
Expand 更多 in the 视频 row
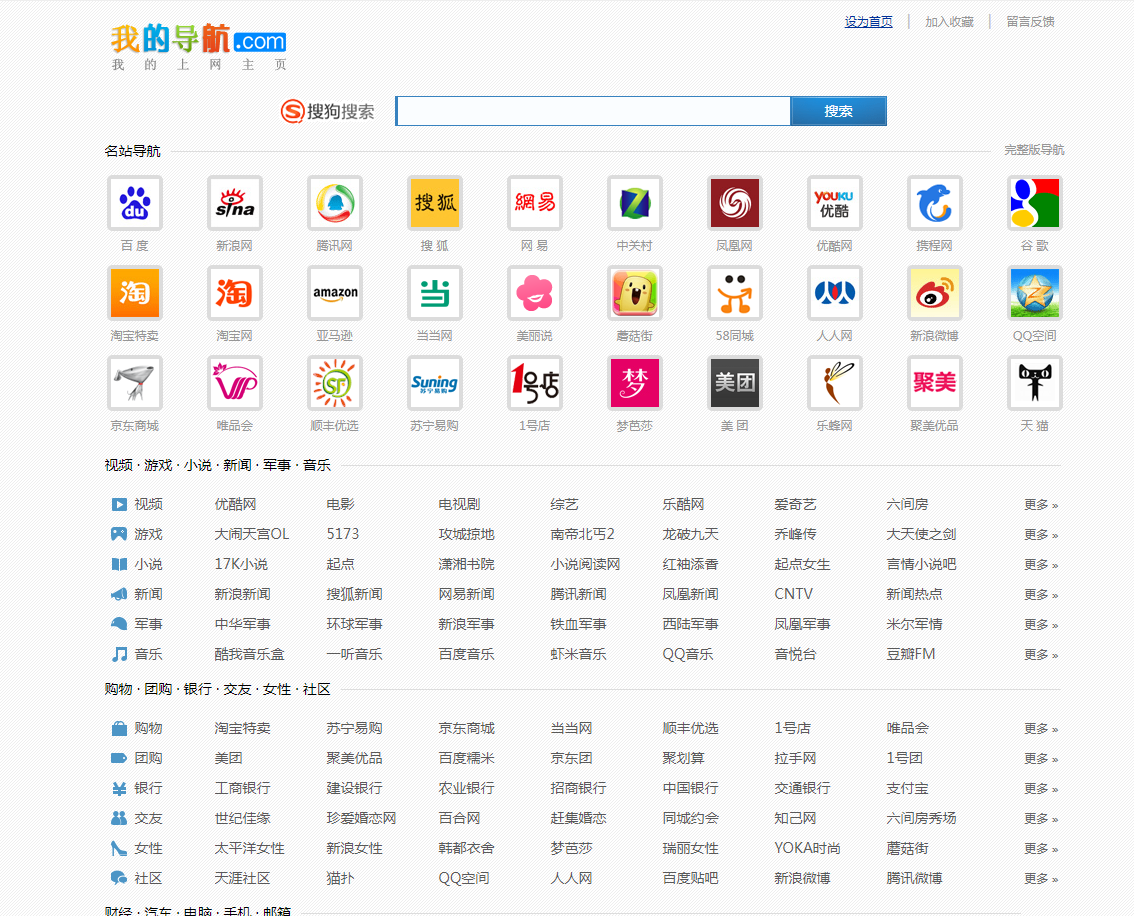pos(1041,505)
